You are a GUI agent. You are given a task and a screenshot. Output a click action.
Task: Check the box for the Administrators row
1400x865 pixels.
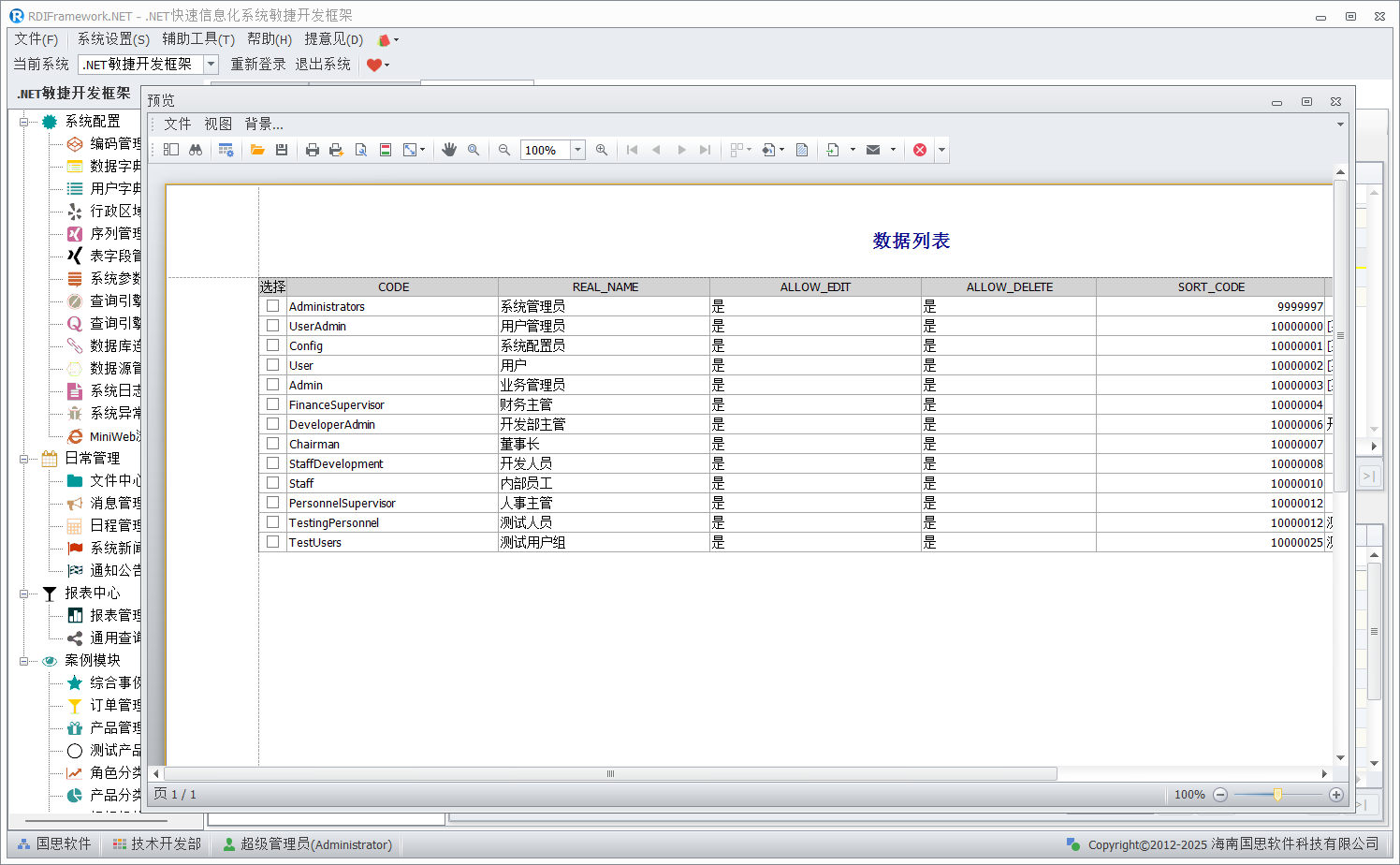(x=273, y=306)
